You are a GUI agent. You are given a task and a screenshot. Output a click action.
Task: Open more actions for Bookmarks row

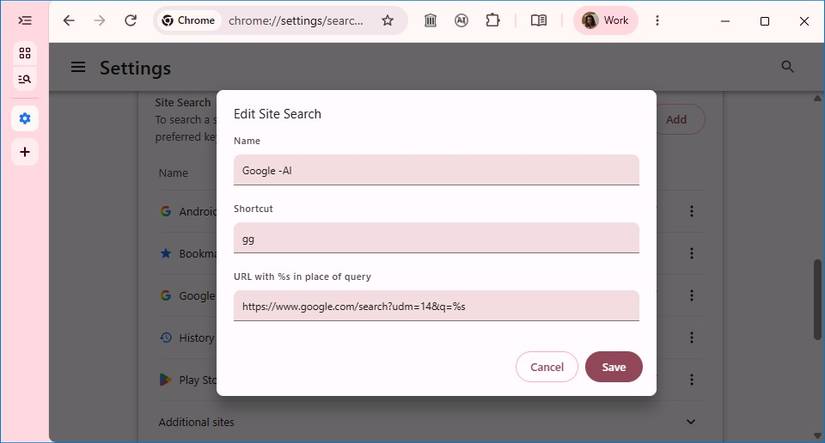pos(691,253)
